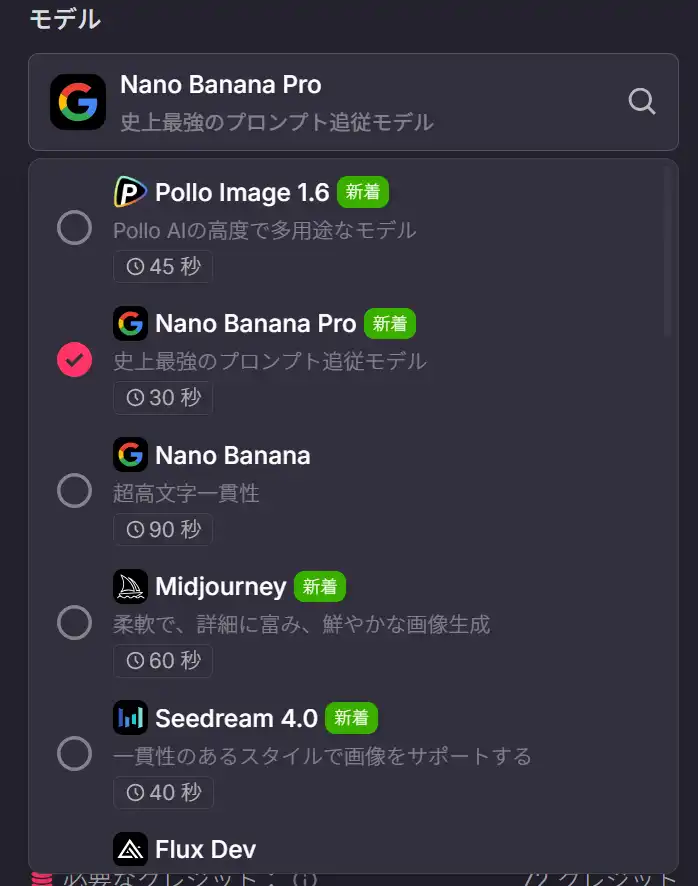
Task: Select the Nano Banana radio button
Action: coord(74,491)
